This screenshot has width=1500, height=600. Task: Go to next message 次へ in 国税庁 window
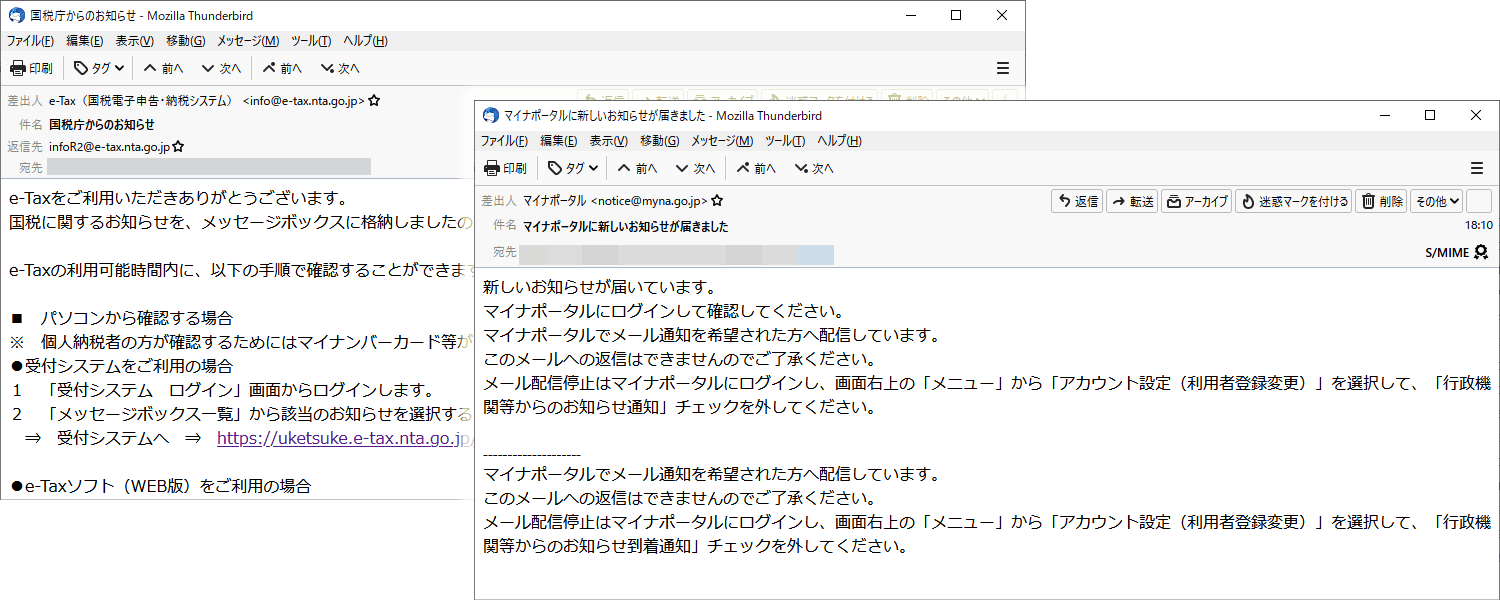pyautogui.click(x=221, y=68)
